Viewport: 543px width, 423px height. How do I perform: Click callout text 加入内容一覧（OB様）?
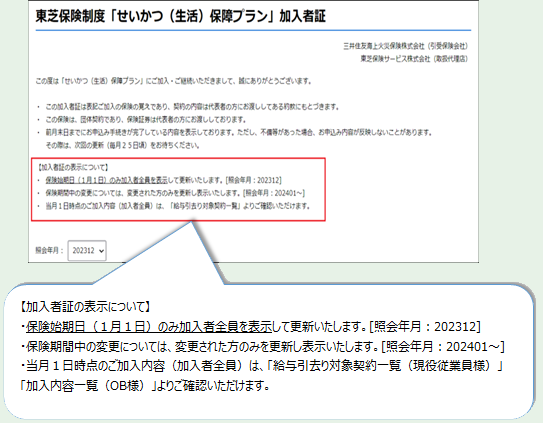[x=89, y=386]
